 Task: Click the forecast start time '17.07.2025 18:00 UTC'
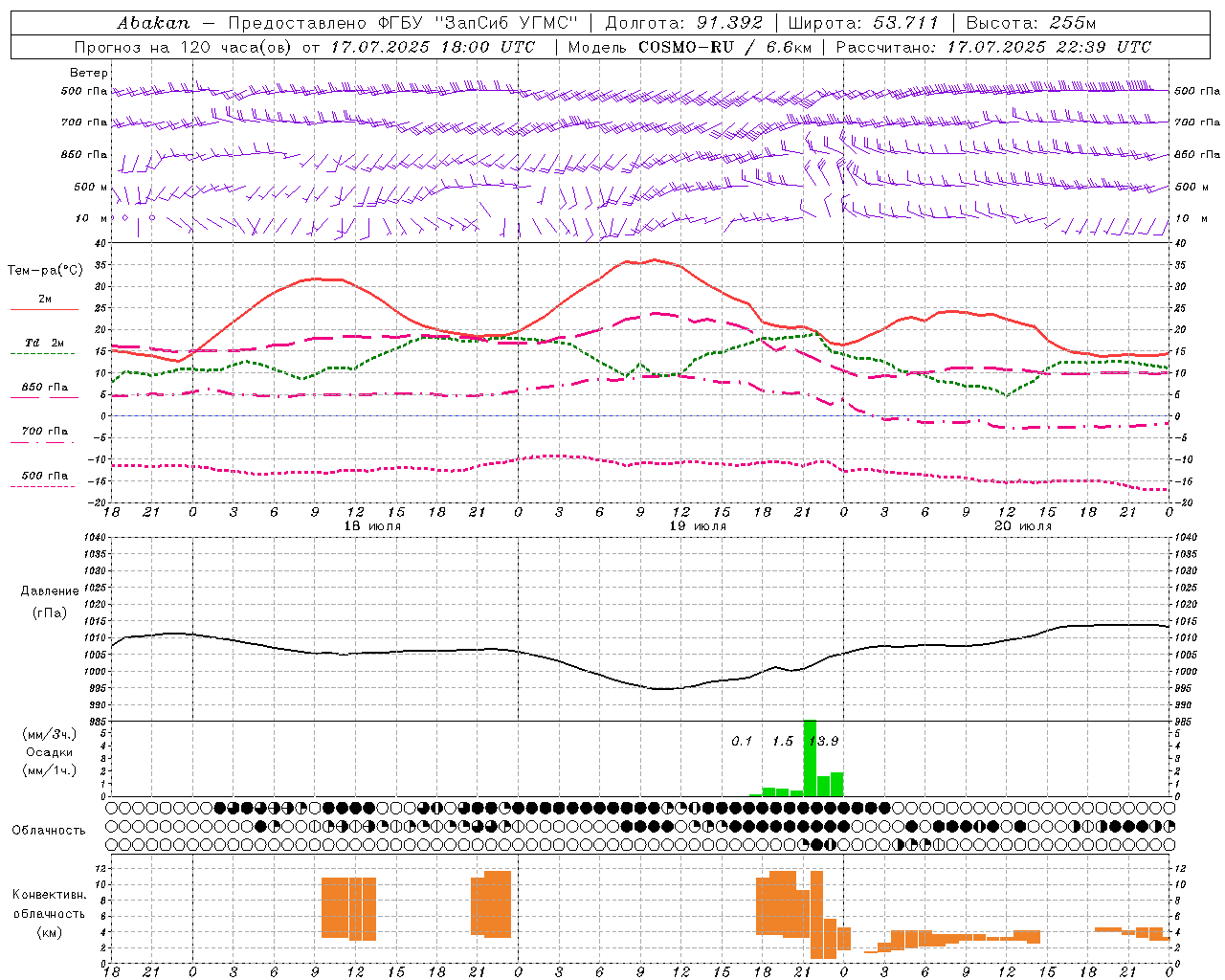pos(434,47)
